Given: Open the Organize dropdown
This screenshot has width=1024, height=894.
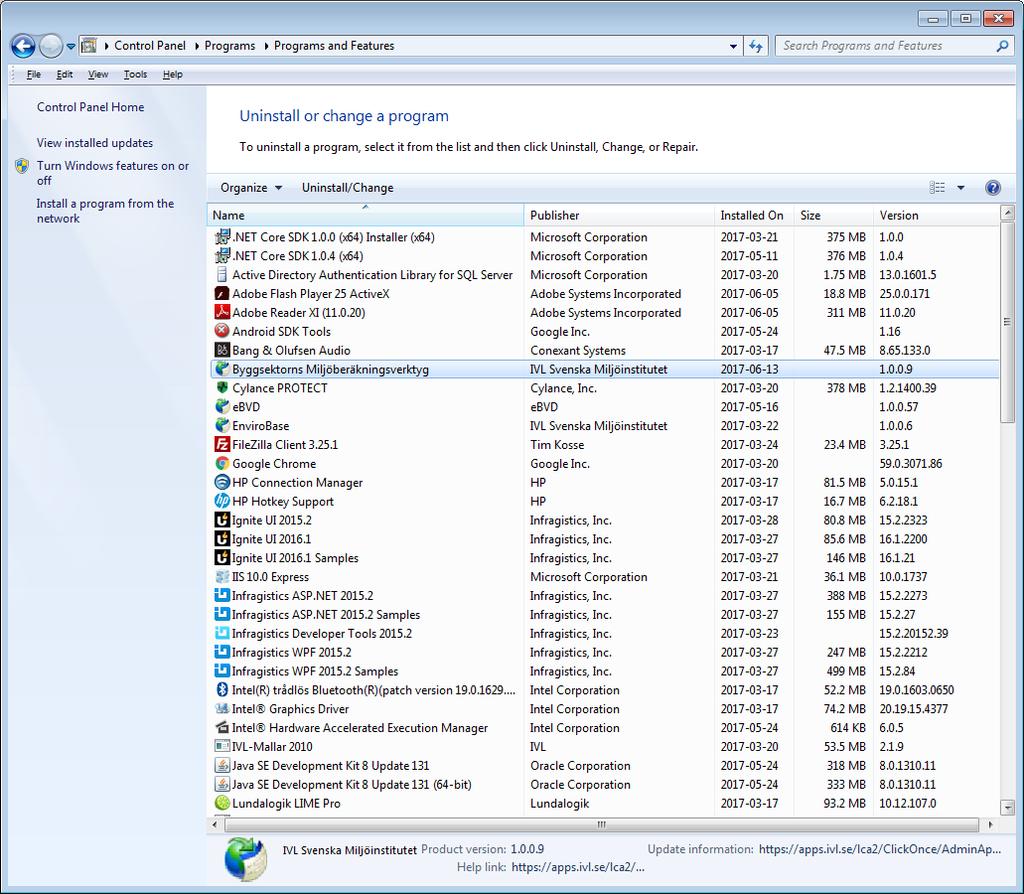Looking at the screenshot, I should 251,188.
